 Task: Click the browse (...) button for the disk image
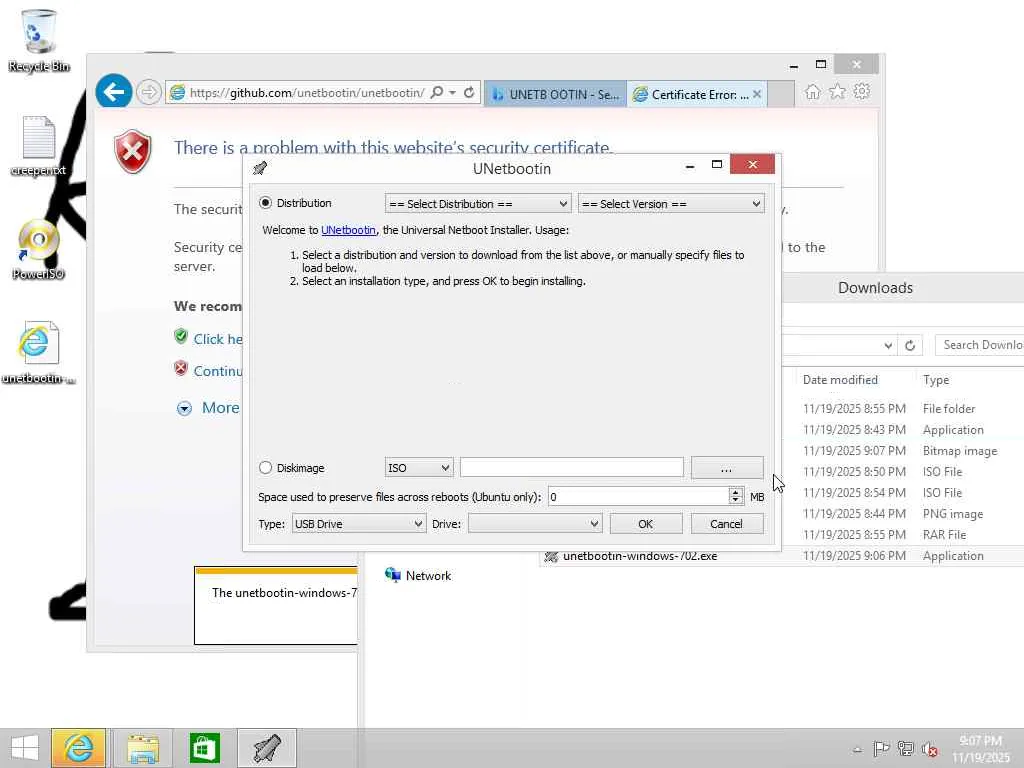727,468
